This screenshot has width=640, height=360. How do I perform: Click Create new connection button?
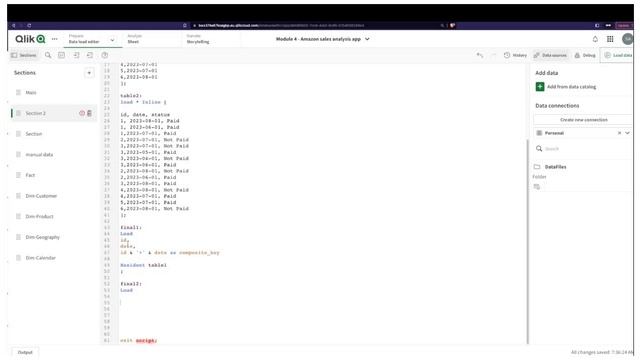584,120
